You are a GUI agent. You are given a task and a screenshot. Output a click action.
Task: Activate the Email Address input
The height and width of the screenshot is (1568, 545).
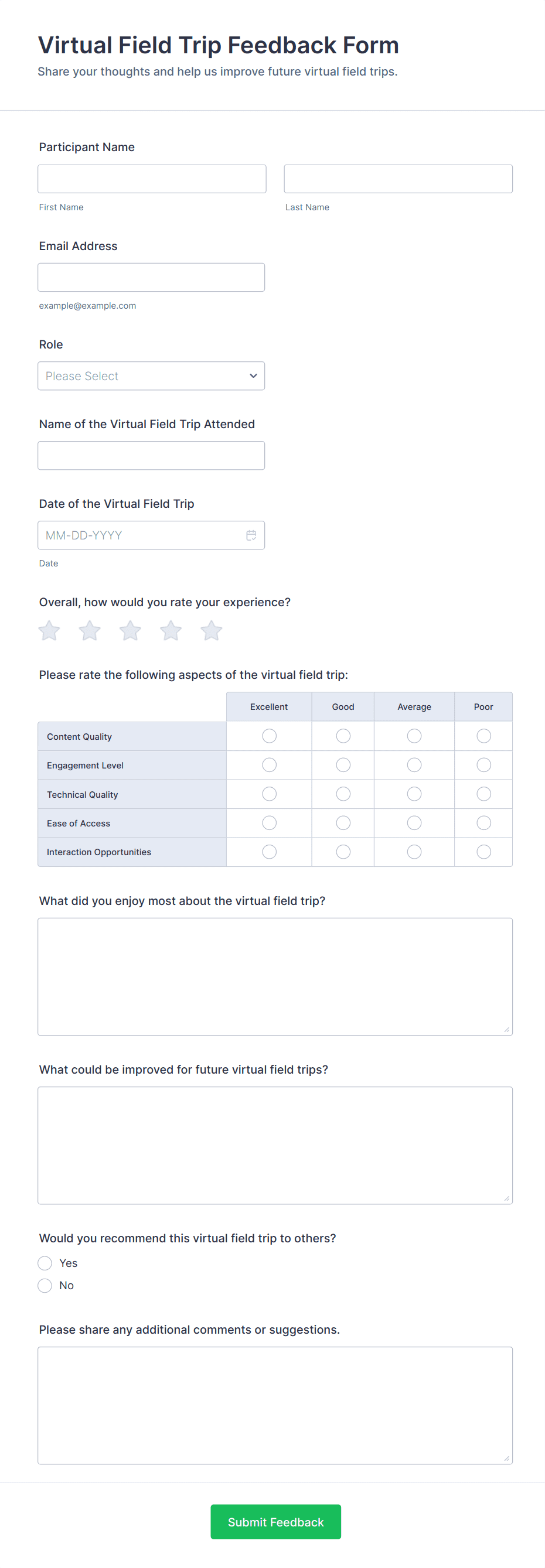(x=151, y=278)
